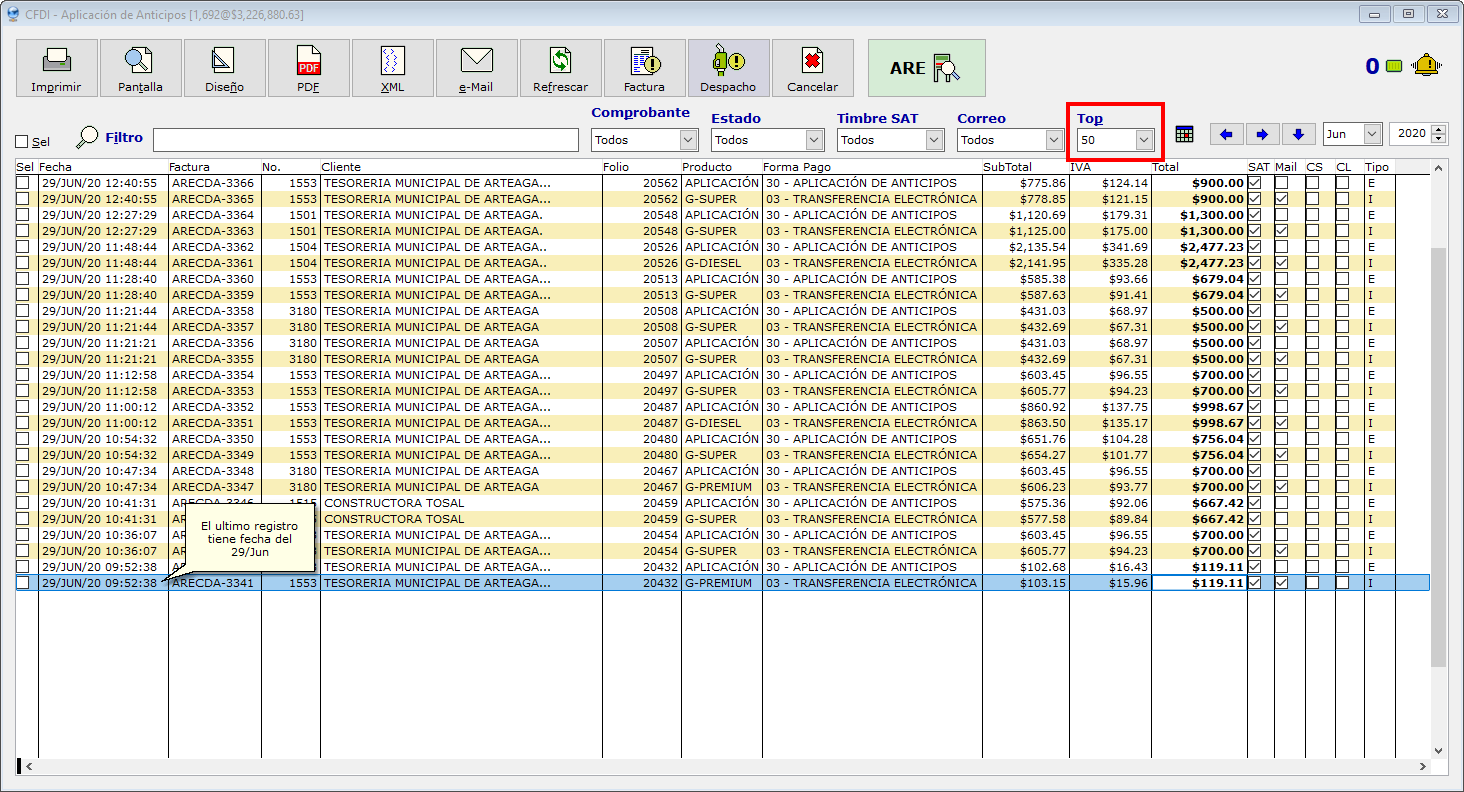Click the Imprimir printer icon

tap(56, 68)
